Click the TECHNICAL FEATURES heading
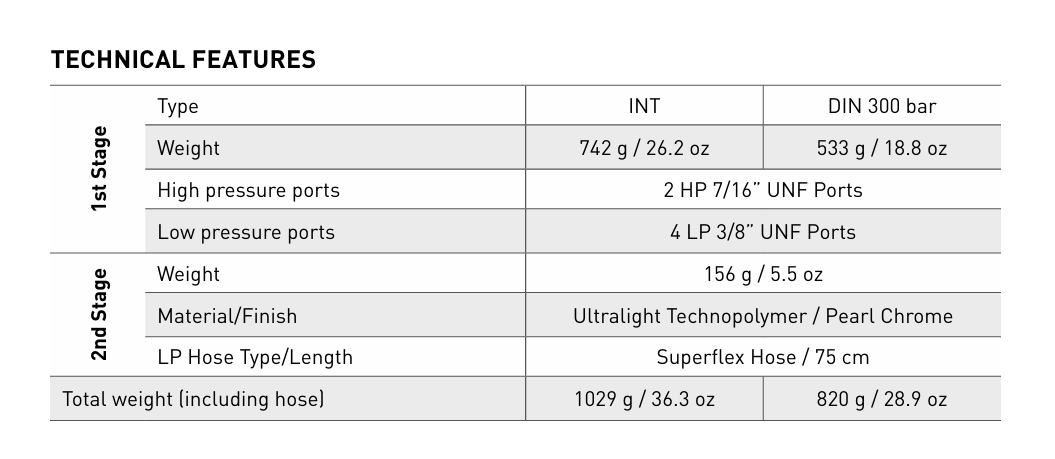 pos(183,60)
